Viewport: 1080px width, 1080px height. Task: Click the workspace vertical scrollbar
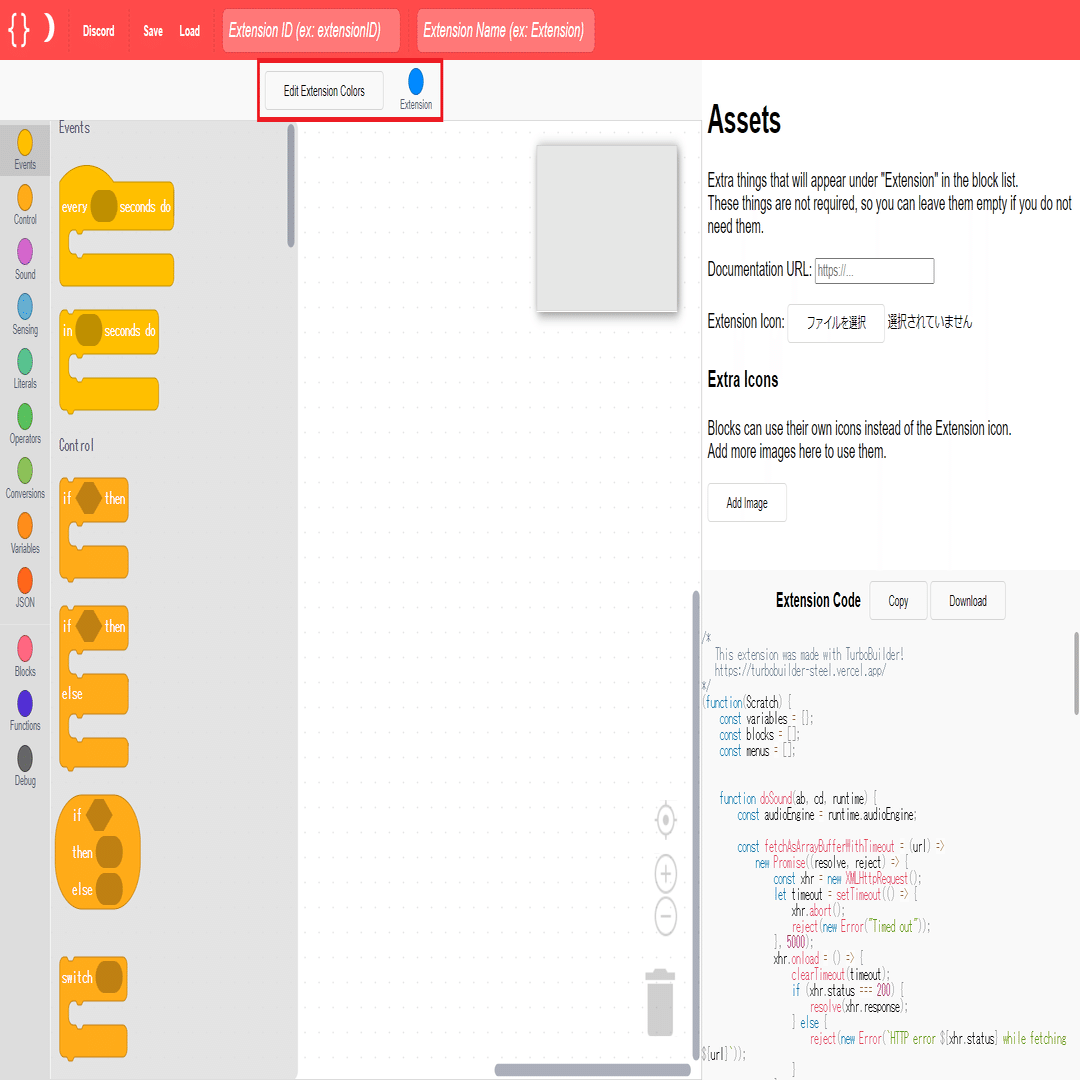pyautogui.click(x=696, y=825)
